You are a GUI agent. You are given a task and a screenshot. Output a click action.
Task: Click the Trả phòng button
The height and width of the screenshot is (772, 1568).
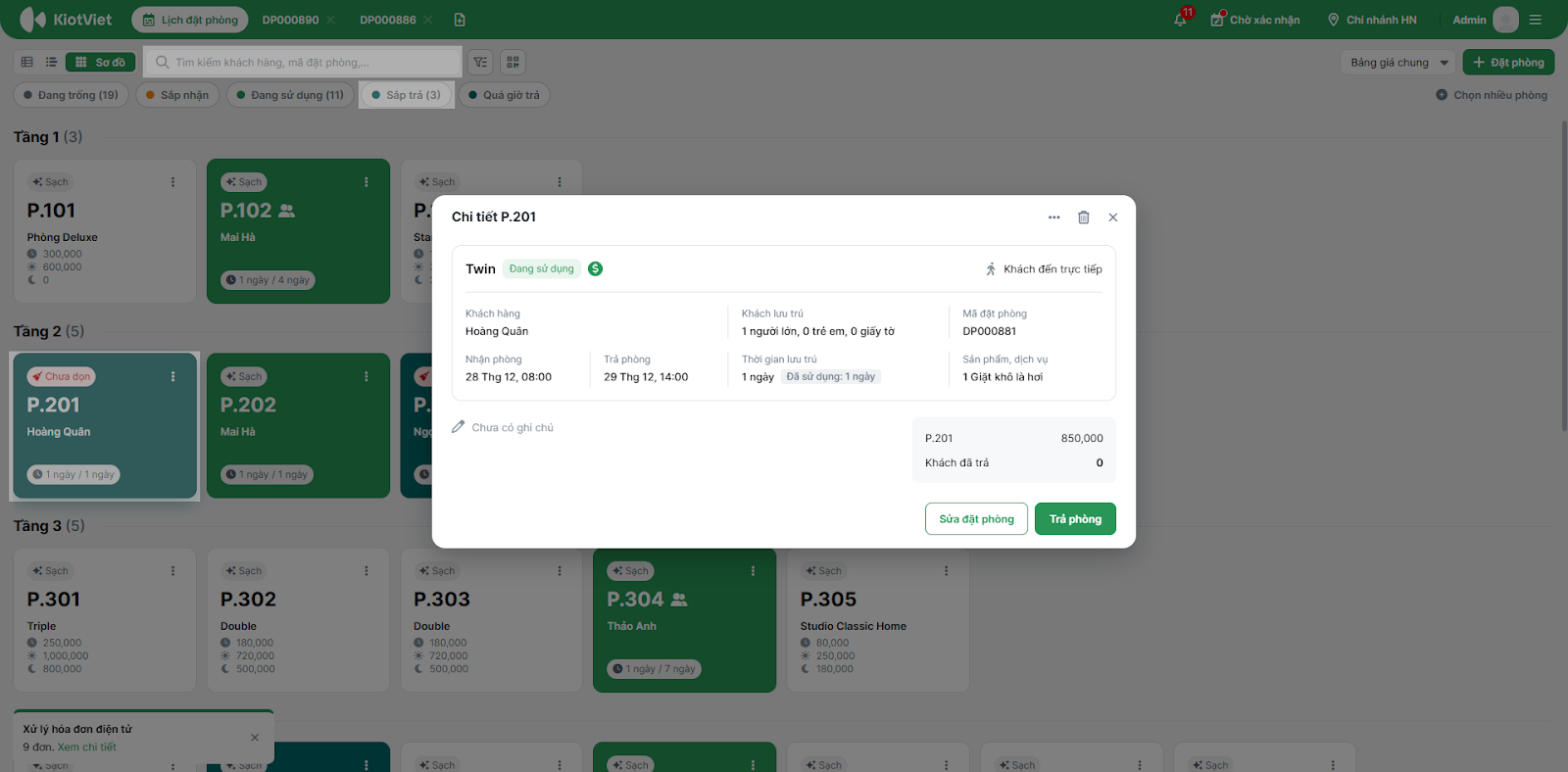point(1075,519)
